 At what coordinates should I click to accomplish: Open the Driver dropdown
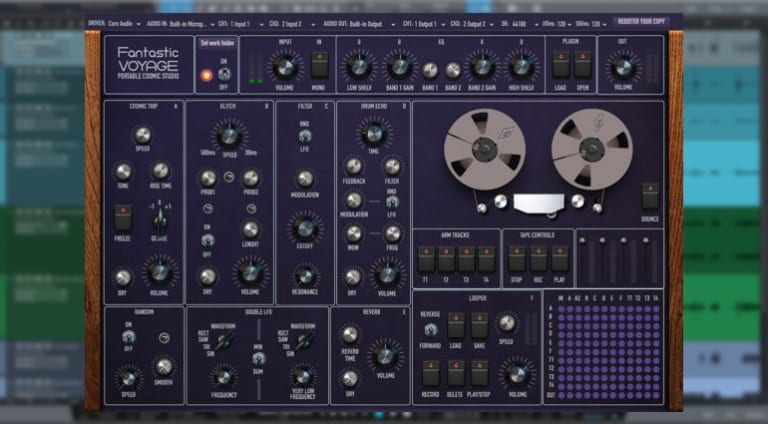[x=122, y=20]
